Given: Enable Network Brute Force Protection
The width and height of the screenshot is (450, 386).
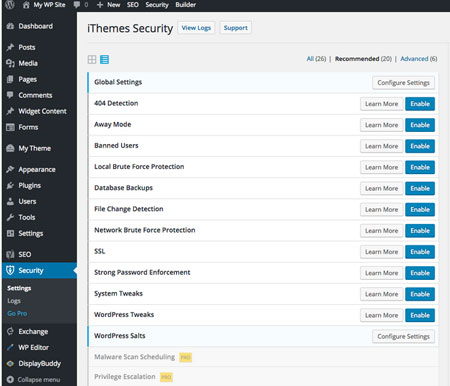Looking at the screenshot, I should [x=420, y=231].
